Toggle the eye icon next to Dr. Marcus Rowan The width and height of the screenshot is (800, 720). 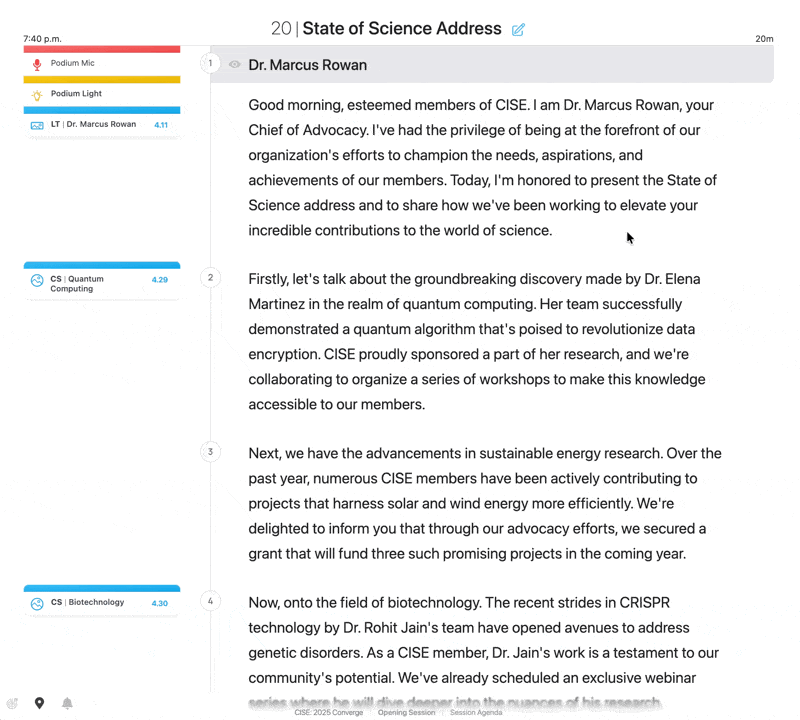click(x=234, y=65)
